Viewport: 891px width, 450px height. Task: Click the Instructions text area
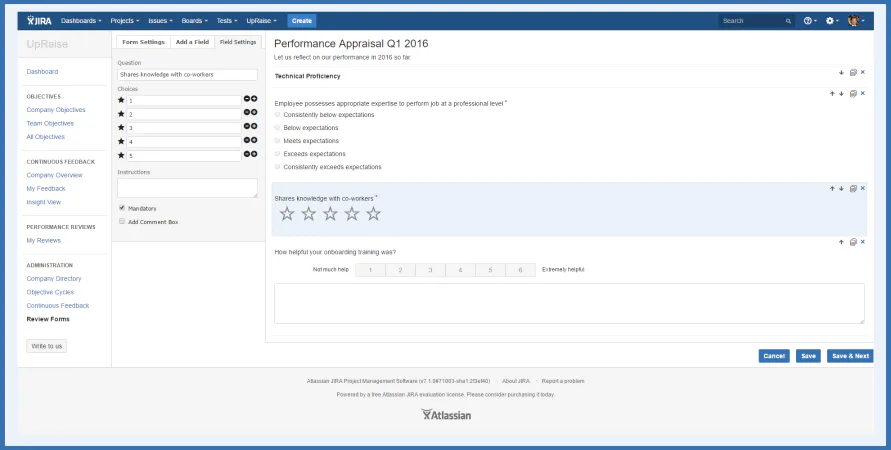[188, 188]
